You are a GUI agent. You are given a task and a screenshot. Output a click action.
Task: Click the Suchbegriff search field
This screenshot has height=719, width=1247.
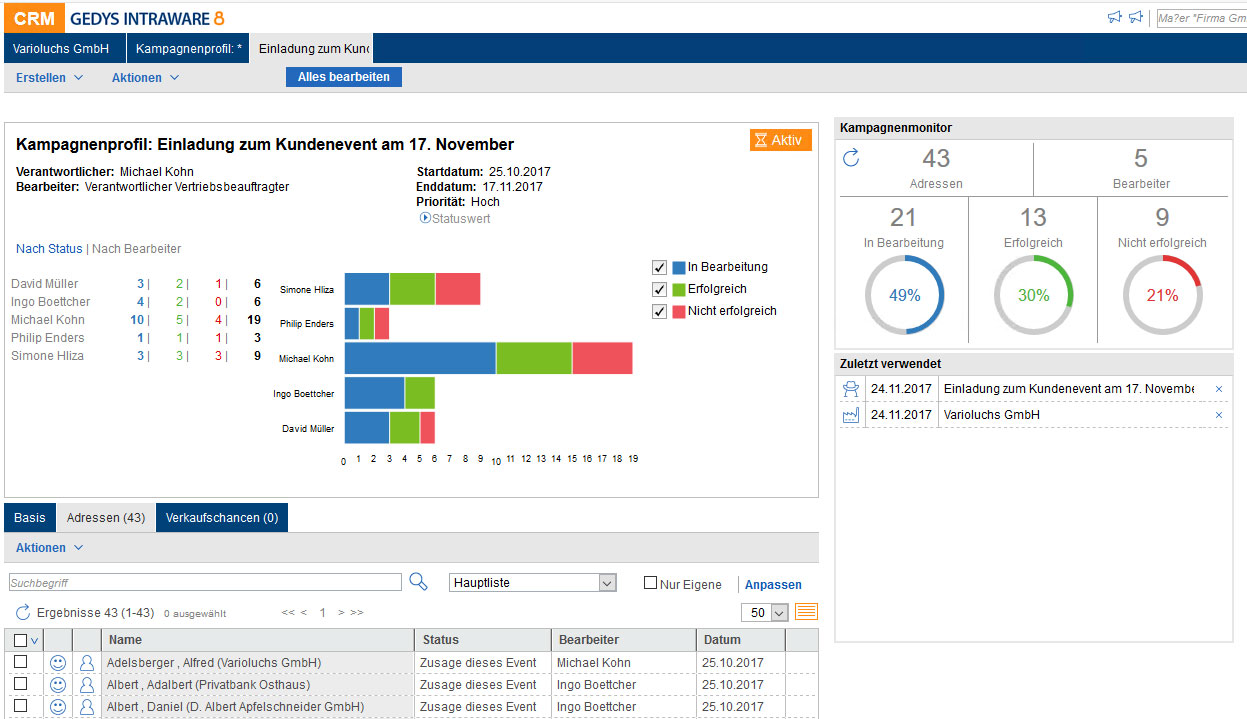[x=205, y=583]
